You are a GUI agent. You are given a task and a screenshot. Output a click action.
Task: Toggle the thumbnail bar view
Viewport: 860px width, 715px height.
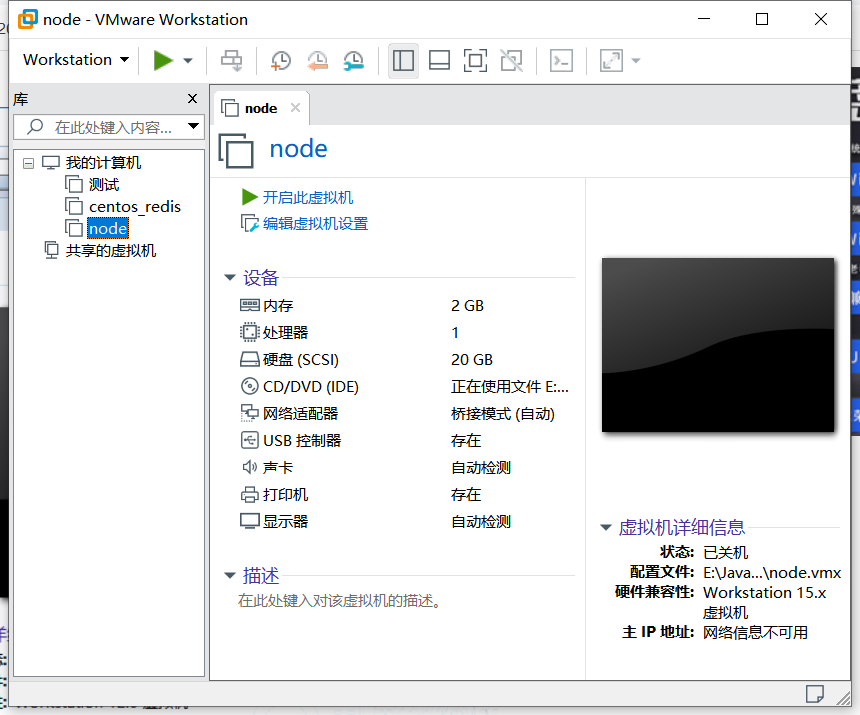[x=439, y=60]
